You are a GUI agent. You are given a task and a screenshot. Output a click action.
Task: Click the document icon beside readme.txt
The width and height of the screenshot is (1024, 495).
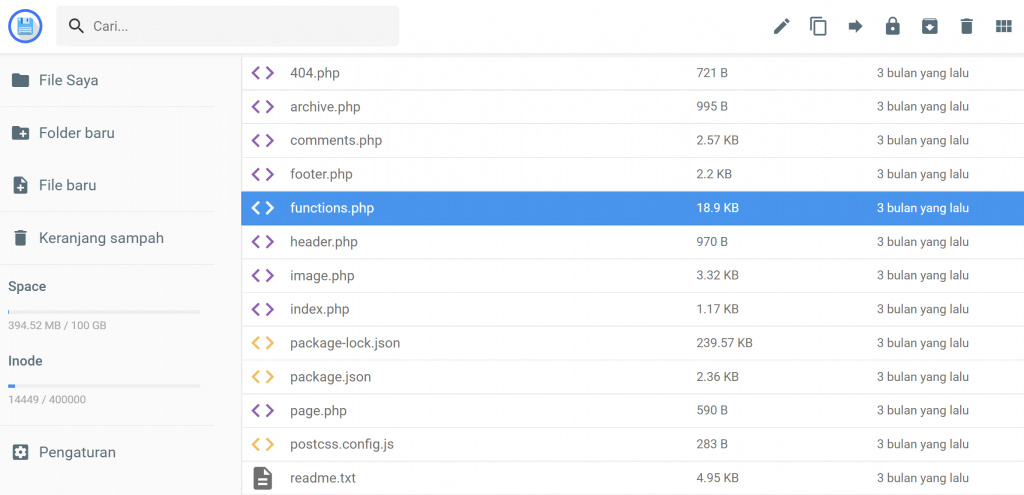[x=263, y=478]
